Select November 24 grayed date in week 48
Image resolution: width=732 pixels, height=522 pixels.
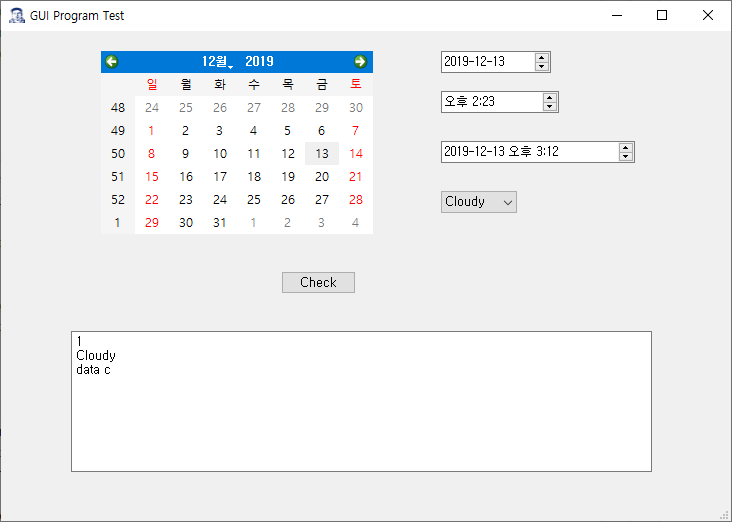151,108
